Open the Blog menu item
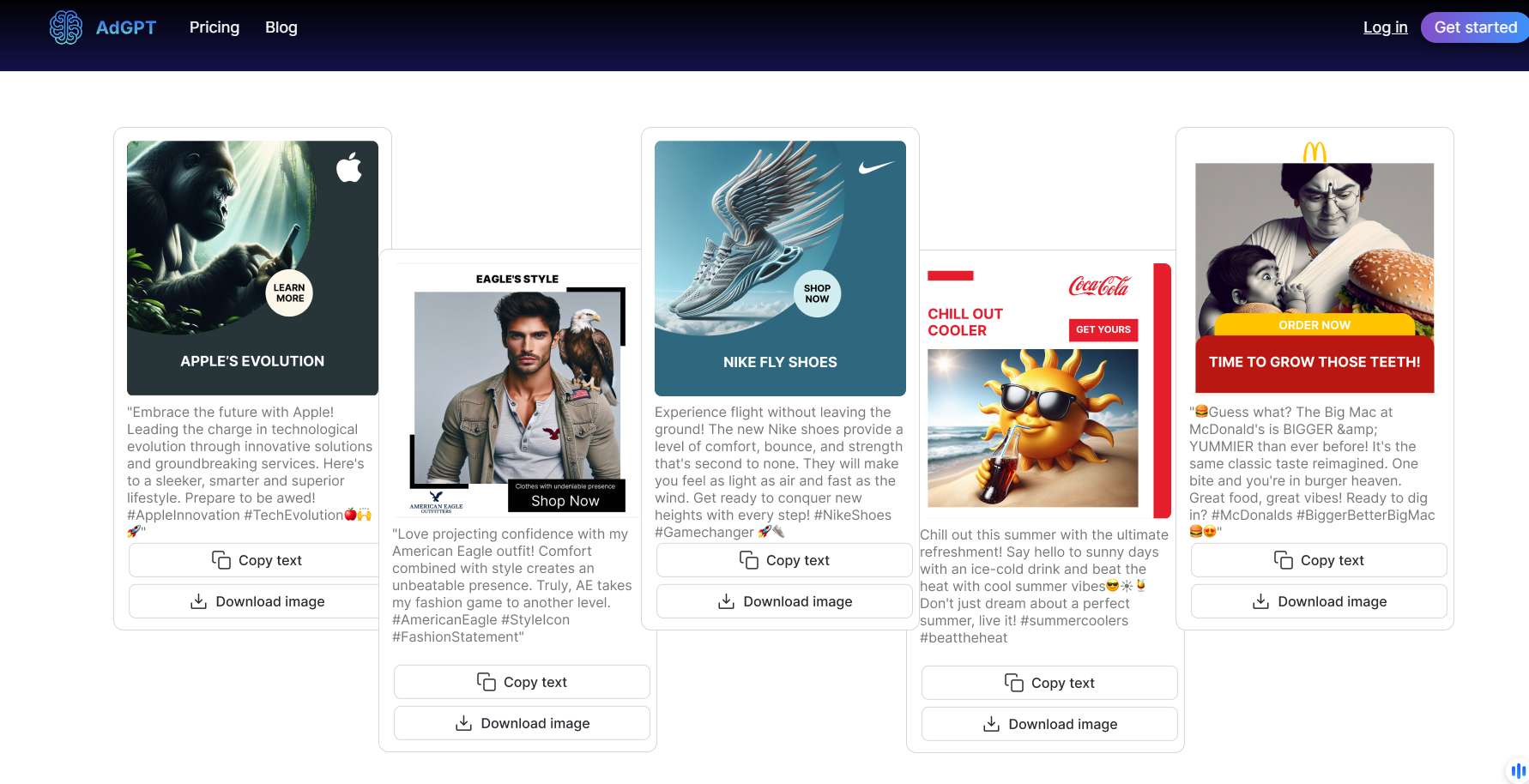Viewport: 1529px width, 784px height. [281, 27]
